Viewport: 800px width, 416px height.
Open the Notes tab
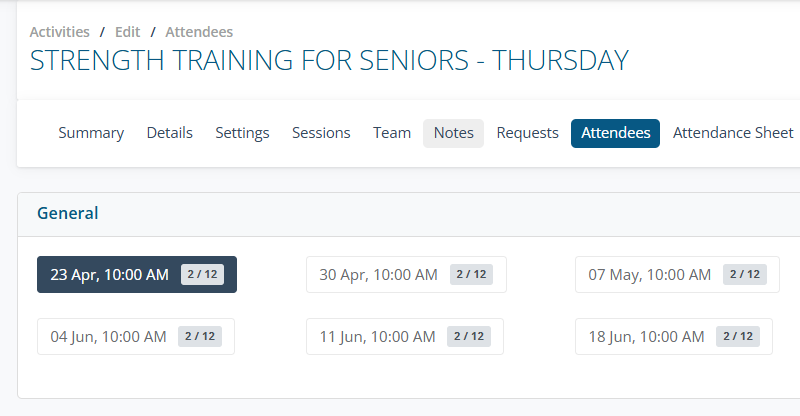coord(453,133)
